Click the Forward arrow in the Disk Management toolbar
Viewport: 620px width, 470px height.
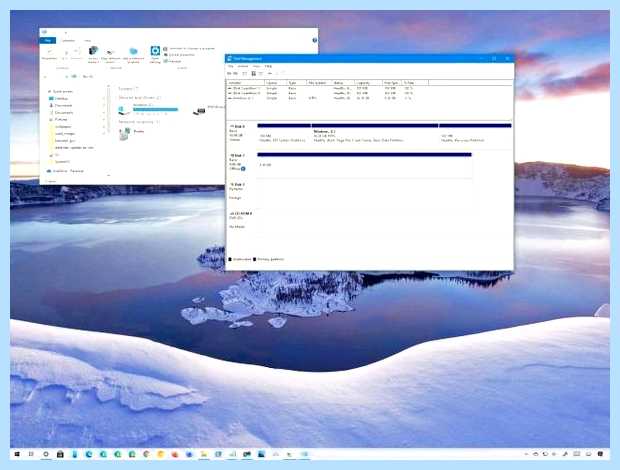pos(236,74)
